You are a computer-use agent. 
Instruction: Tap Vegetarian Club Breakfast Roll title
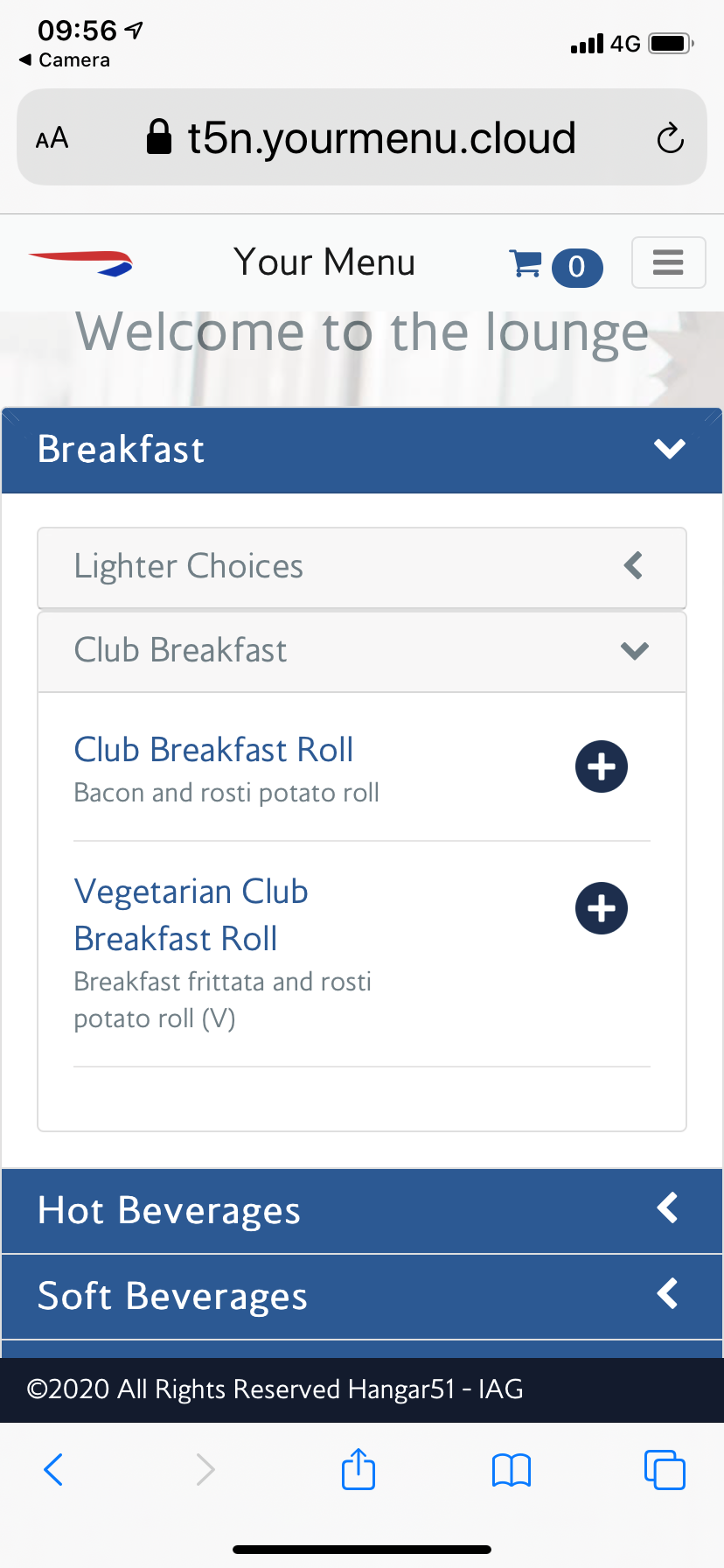point(191,914)
